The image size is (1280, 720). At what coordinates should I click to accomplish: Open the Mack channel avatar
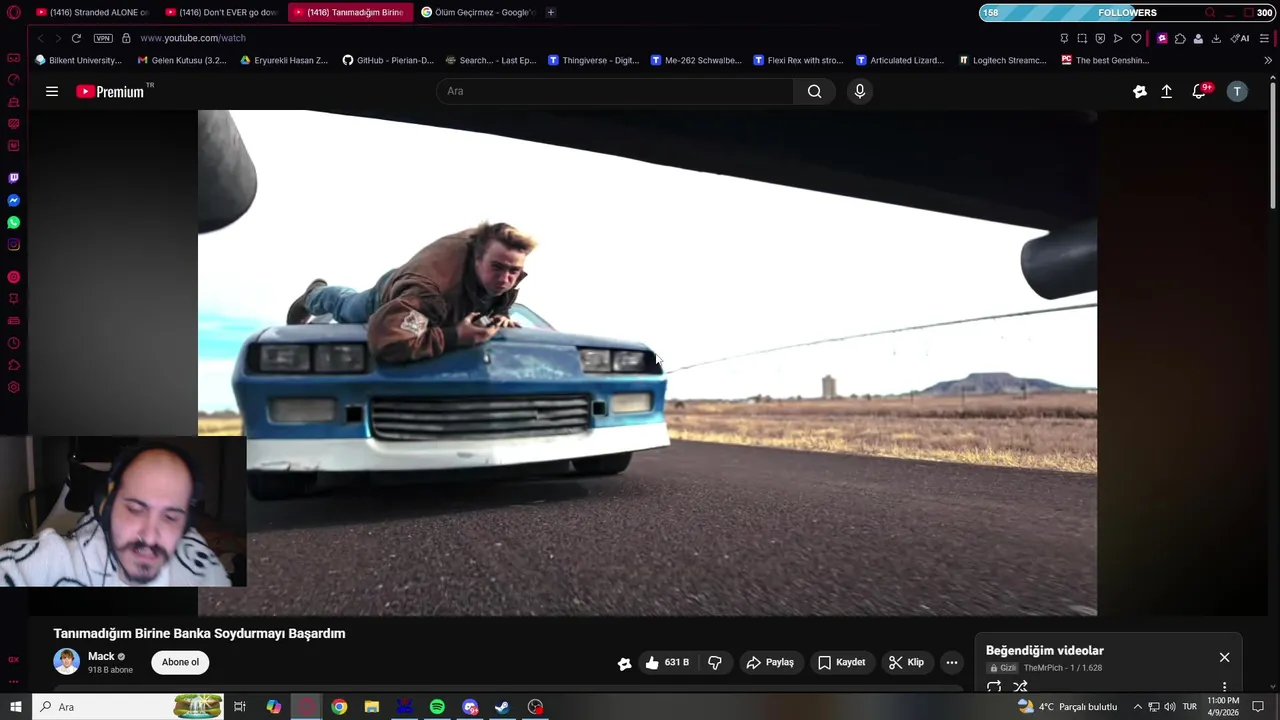(67, 662)
